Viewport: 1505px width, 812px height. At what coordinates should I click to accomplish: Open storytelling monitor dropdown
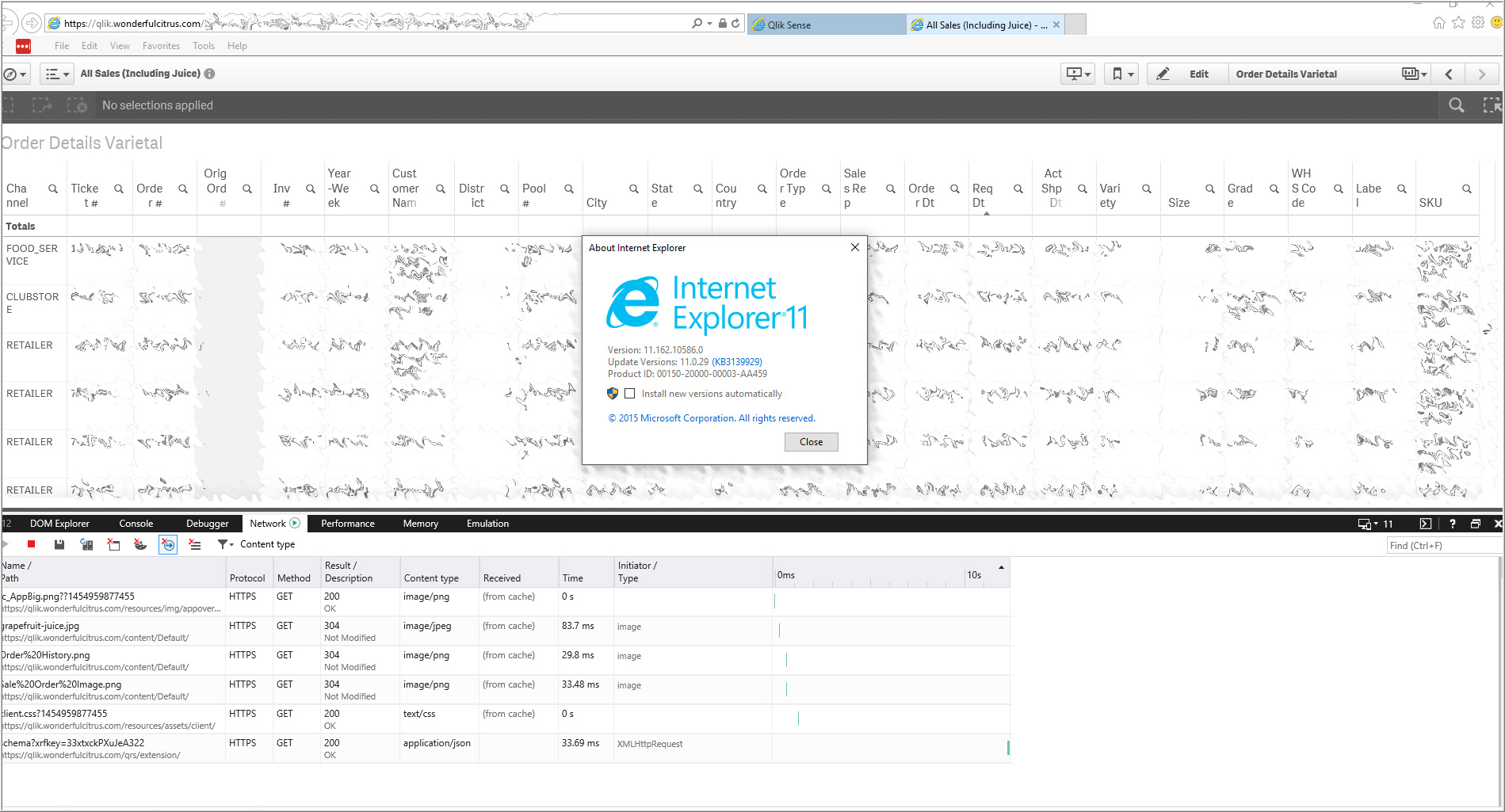1078,74
